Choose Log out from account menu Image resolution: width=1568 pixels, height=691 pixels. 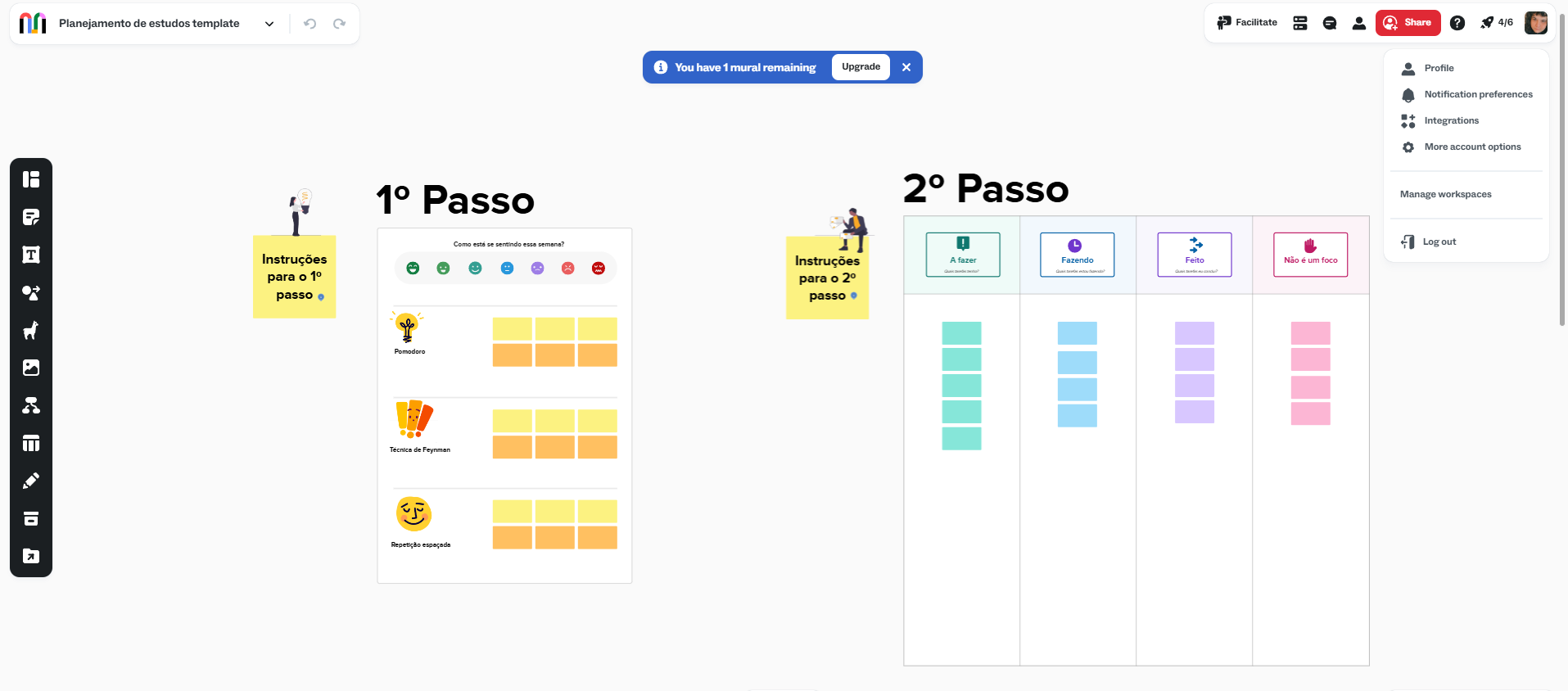pos(1430,242)
